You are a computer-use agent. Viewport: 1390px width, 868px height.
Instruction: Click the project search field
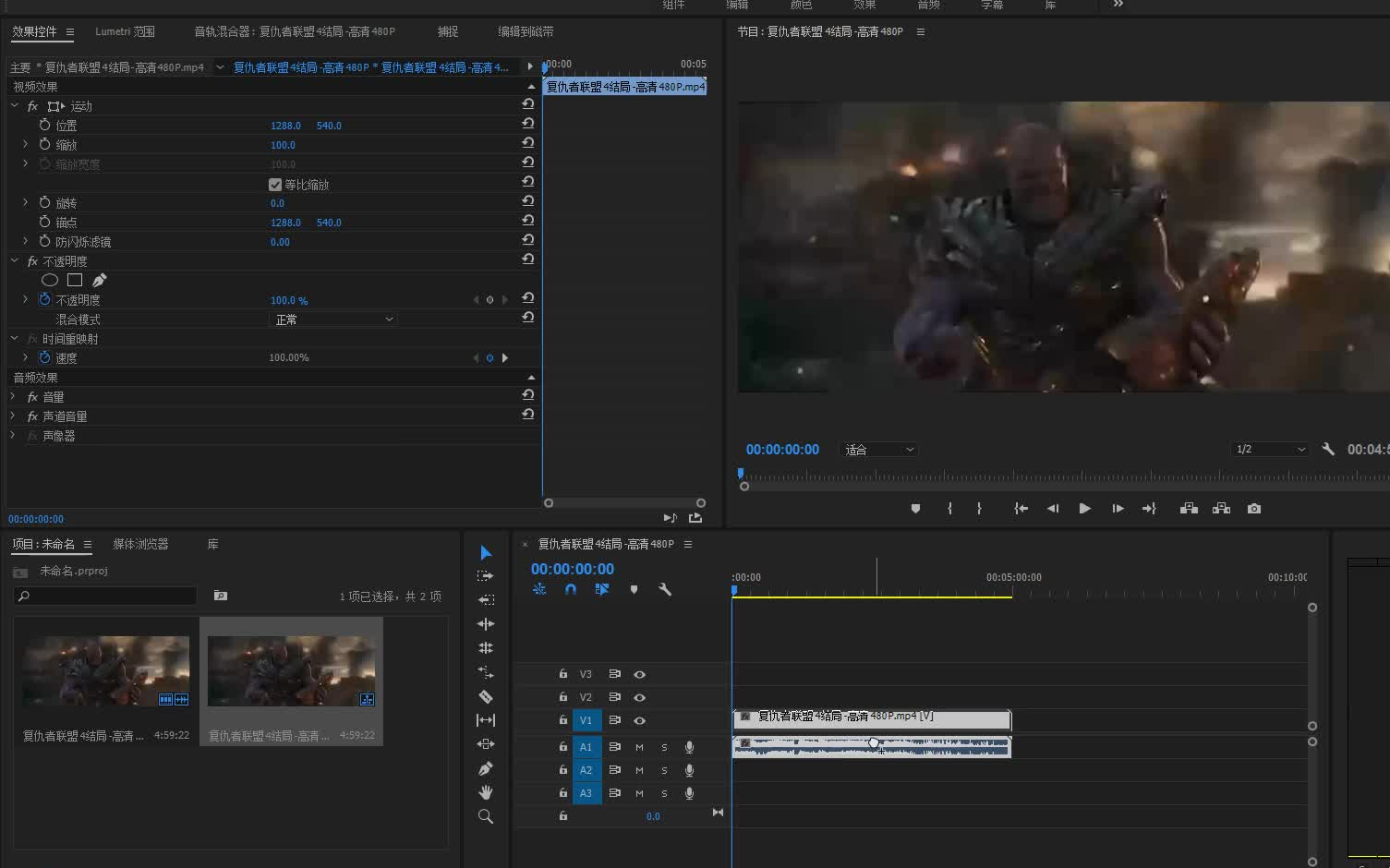pyautogui.click(x=106, y=597)
